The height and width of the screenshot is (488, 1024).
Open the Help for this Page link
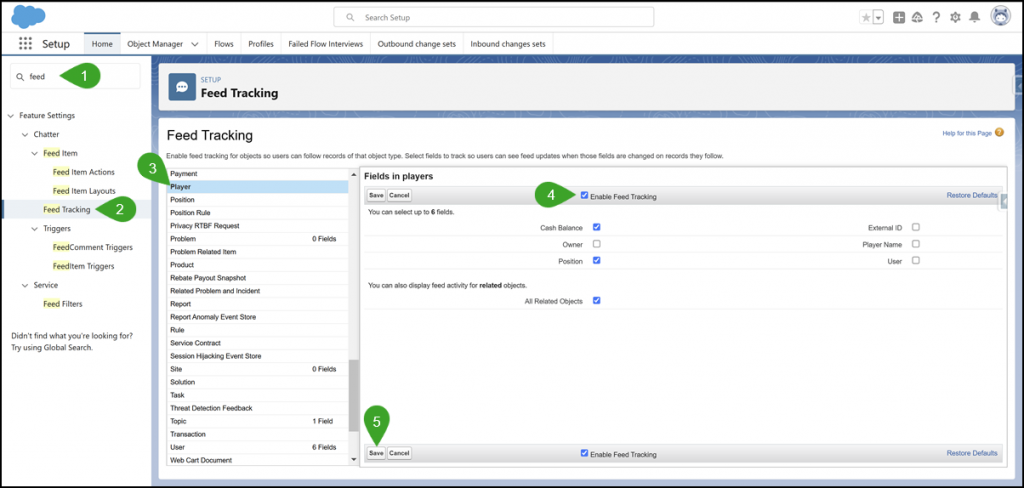tap(967, 133)
